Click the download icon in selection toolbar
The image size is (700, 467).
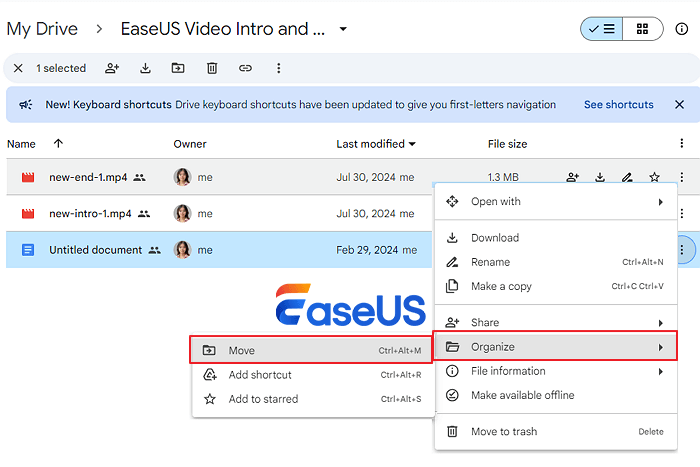(145, 68)
